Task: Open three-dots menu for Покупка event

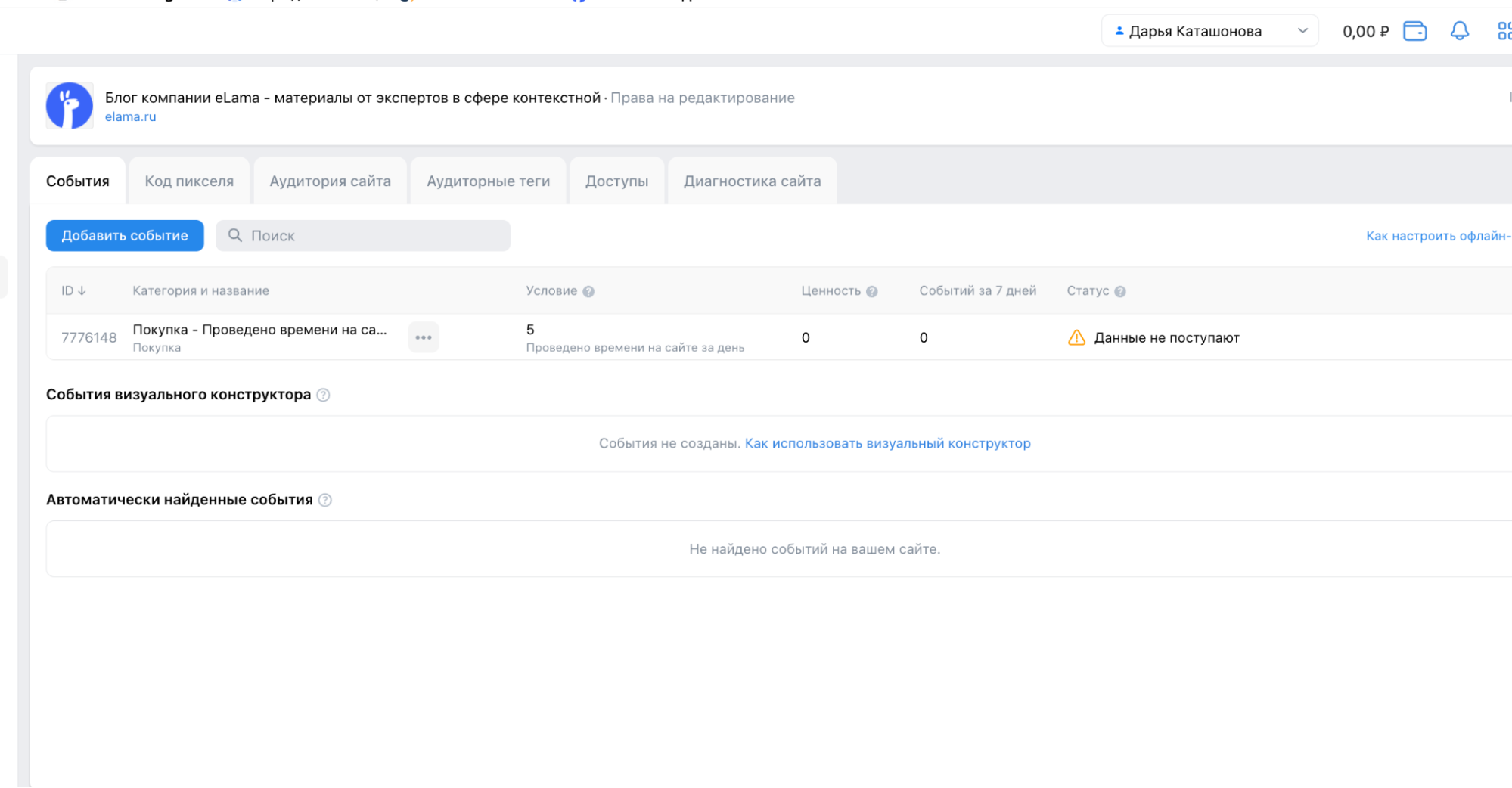Action: pos(424,337)
